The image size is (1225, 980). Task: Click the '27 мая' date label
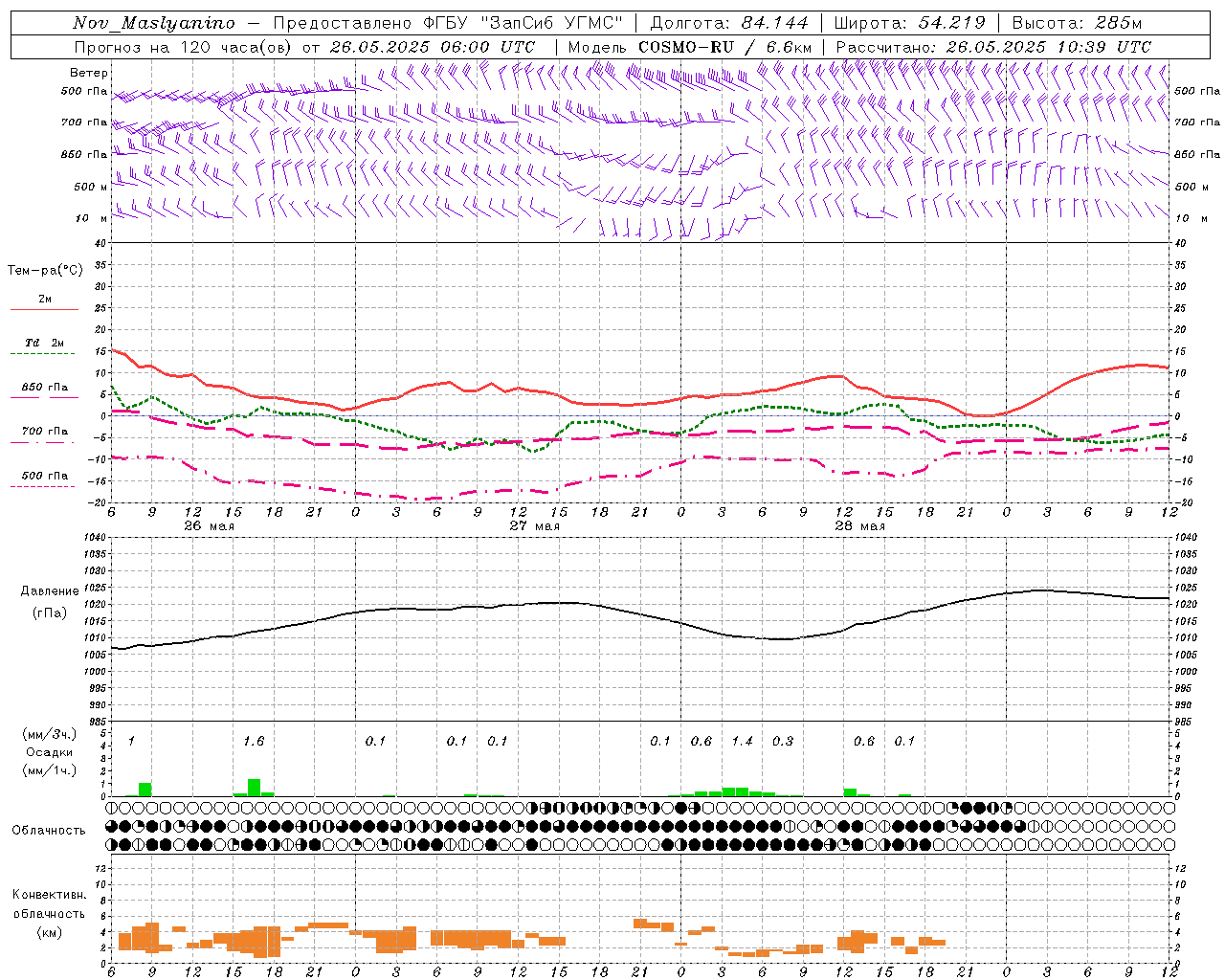534,526
